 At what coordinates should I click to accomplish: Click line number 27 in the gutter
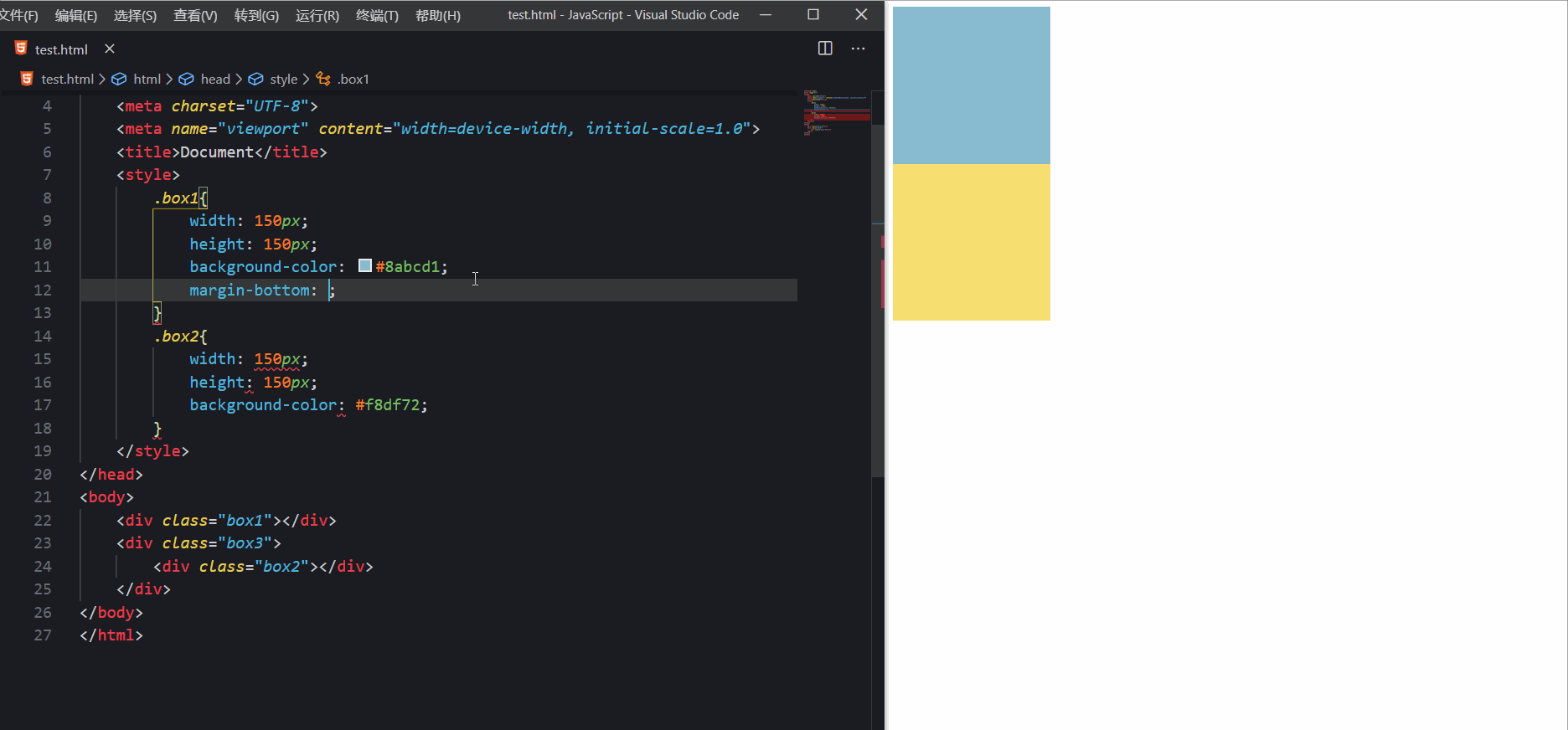pyautogui.click(x=43, y=635)
